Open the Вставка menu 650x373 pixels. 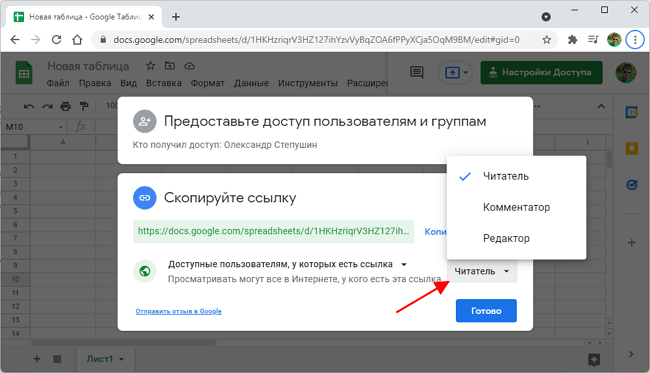tap(164, 83)
